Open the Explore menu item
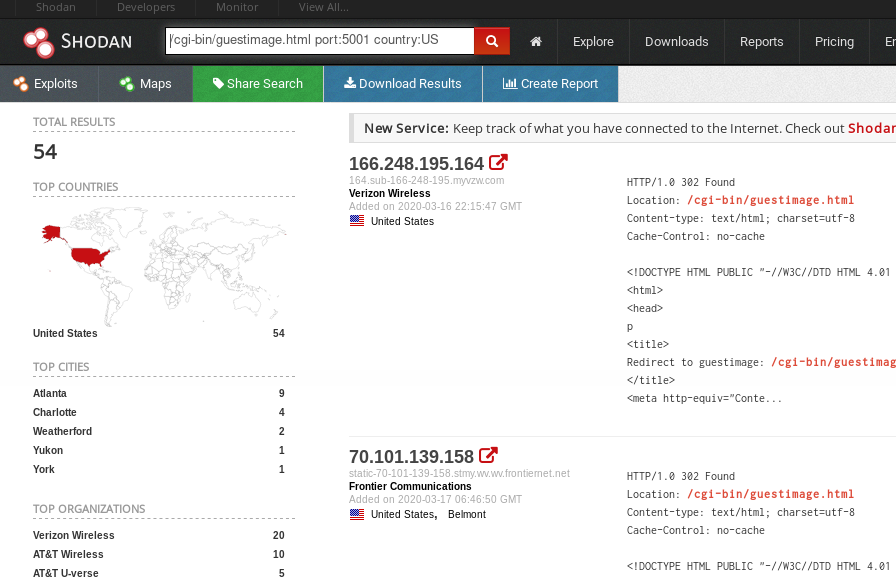The image size is (896, 580). (x=593, y=42)
